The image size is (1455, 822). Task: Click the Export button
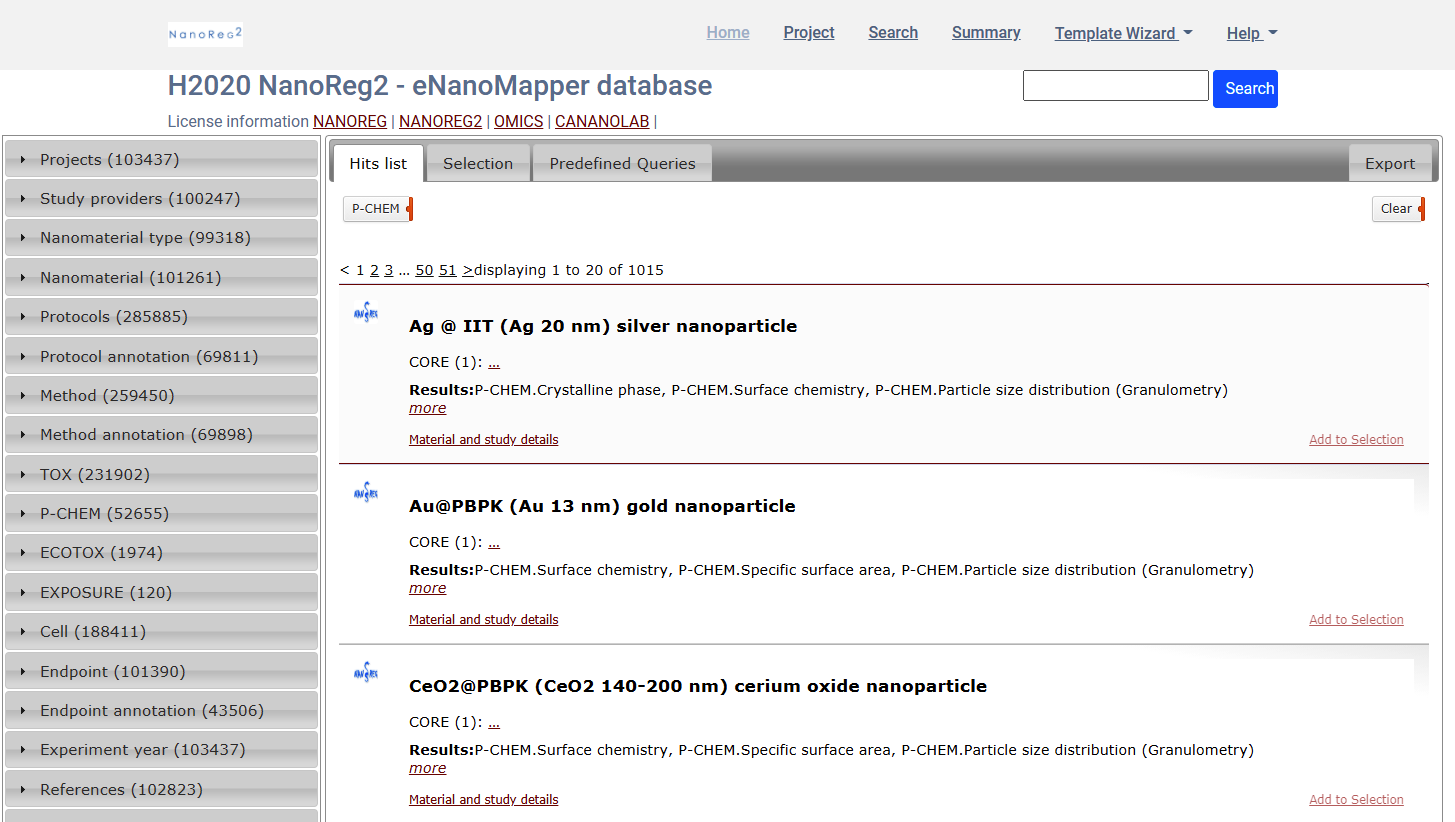click(1390, 162)
